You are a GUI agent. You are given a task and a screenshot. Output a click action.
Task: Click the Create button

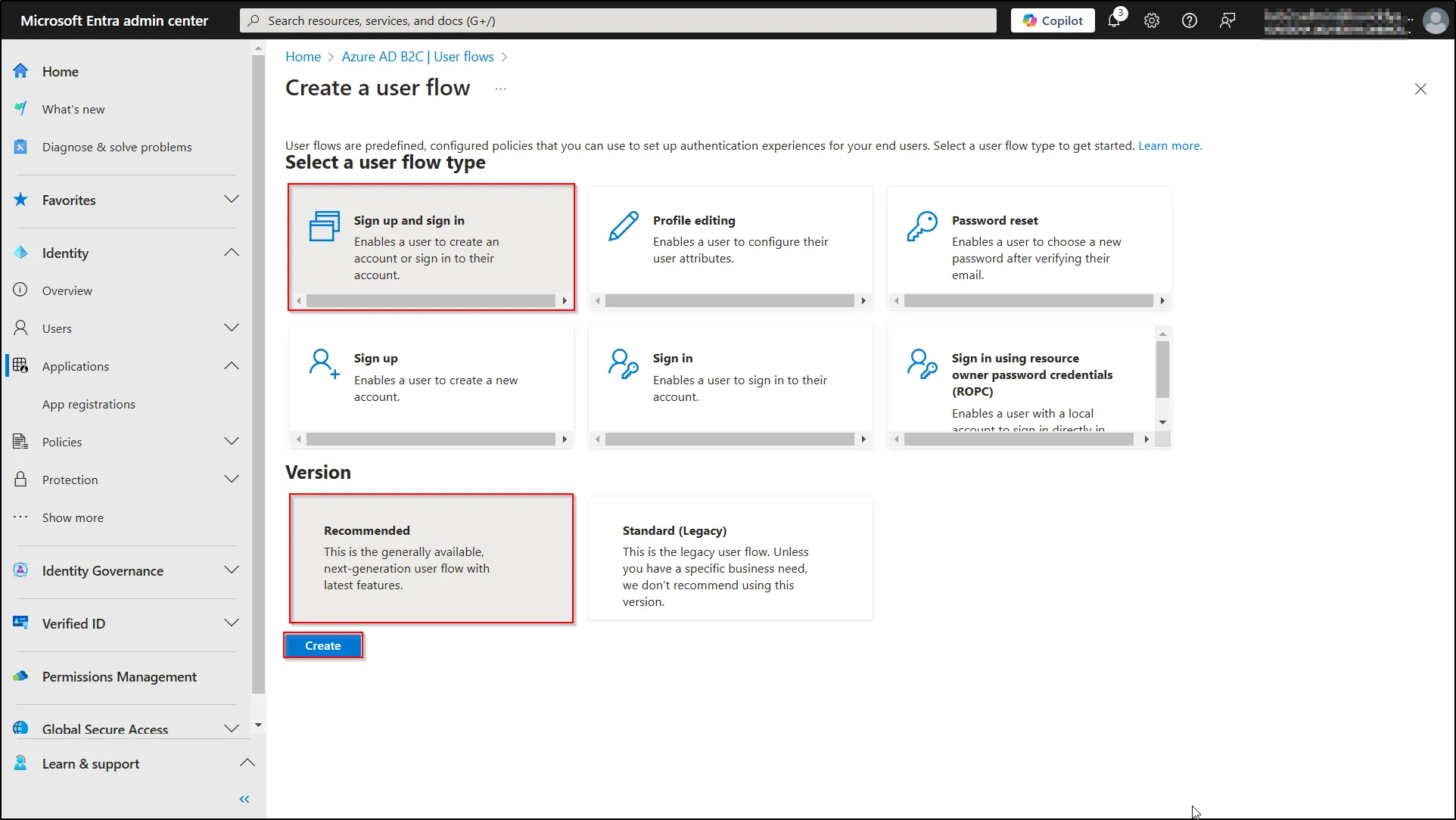point(323,645)
